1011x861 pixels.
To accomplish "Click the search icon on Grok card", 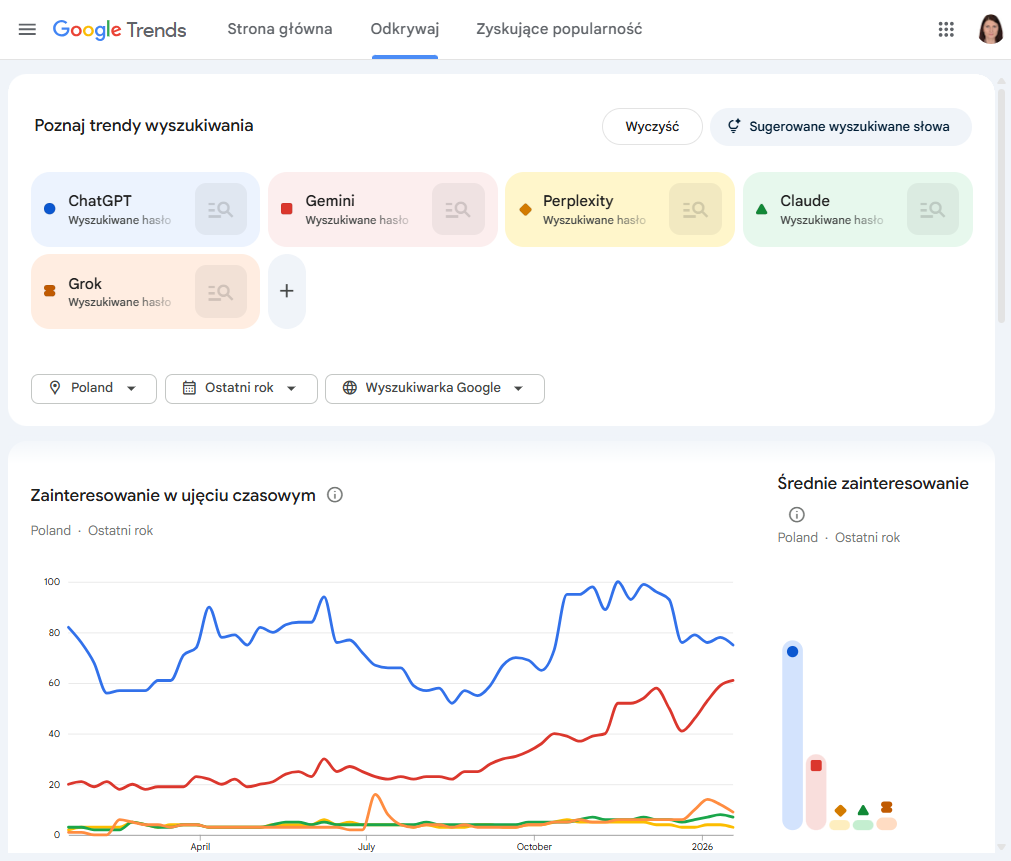I will [221, 292].
